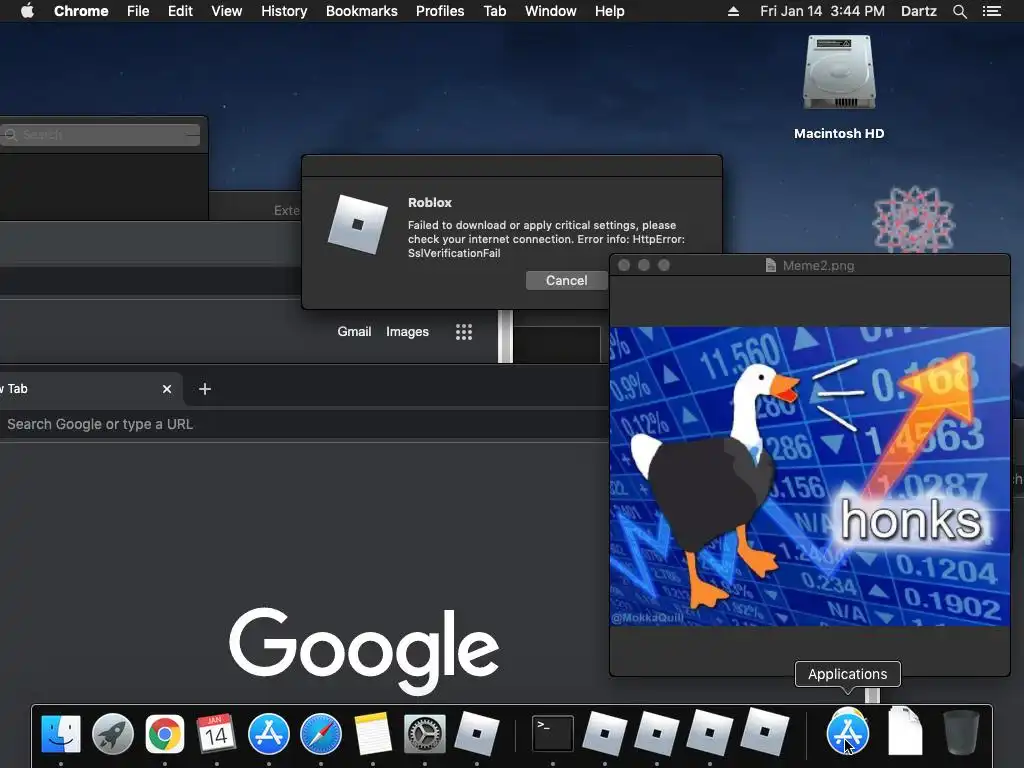Image resolution: width=1024 pixels, height=768 pixels.
Task: Open the Bookmarks menu
Action: 362,11
